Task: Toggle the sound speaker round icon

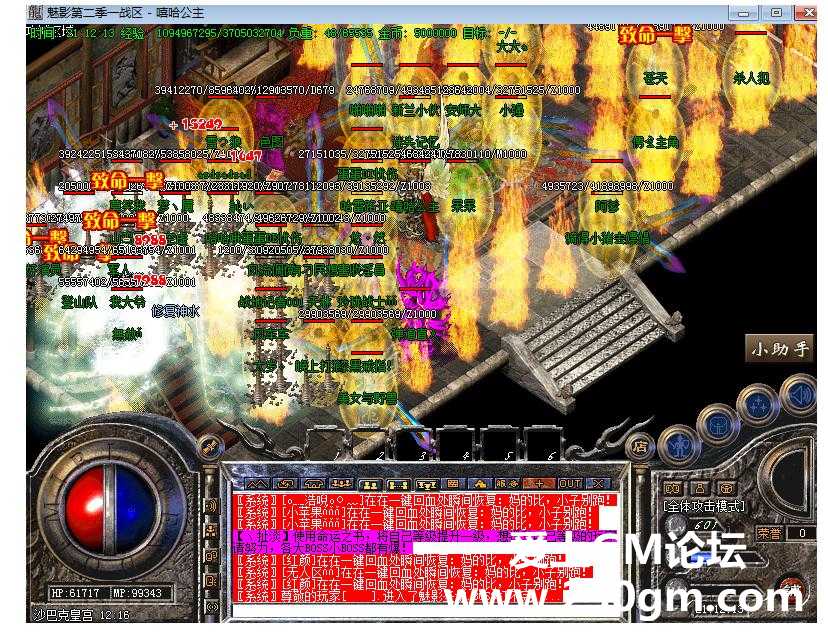Action: click(x=798, y=394)
